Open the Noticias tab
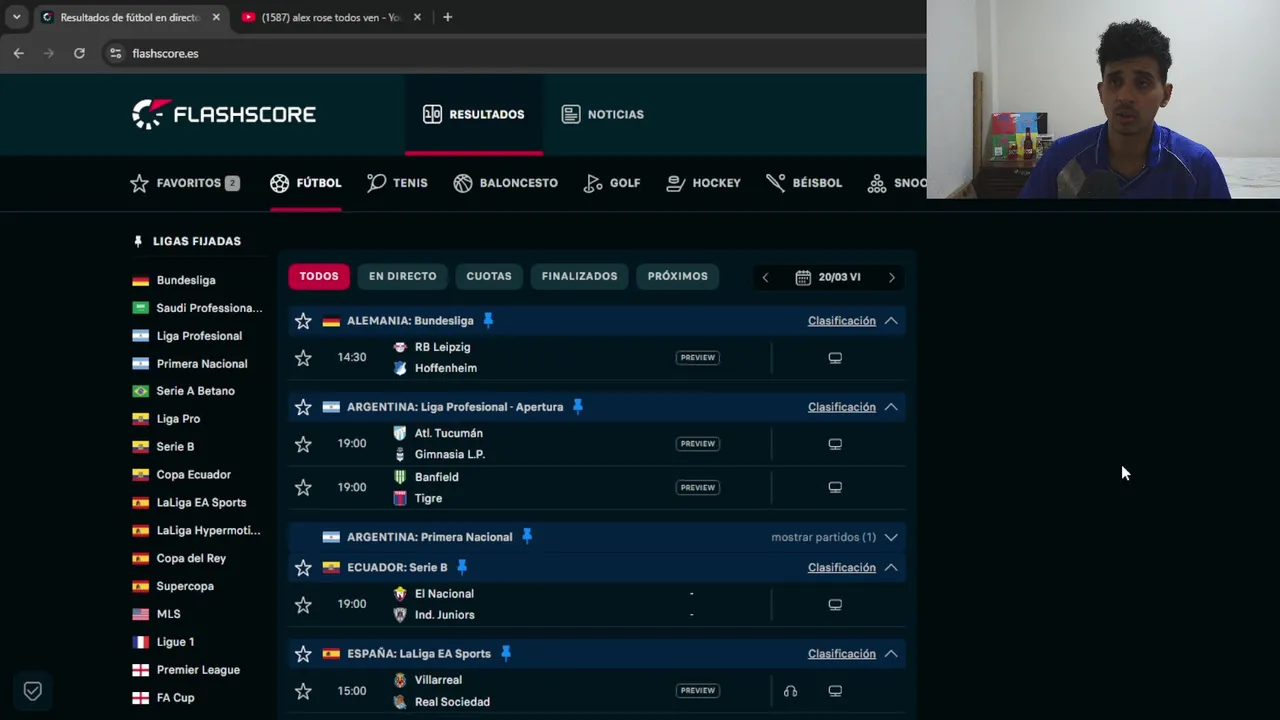Image resolution: width=1280 pixels, height=720 pixels. point(602,114)
